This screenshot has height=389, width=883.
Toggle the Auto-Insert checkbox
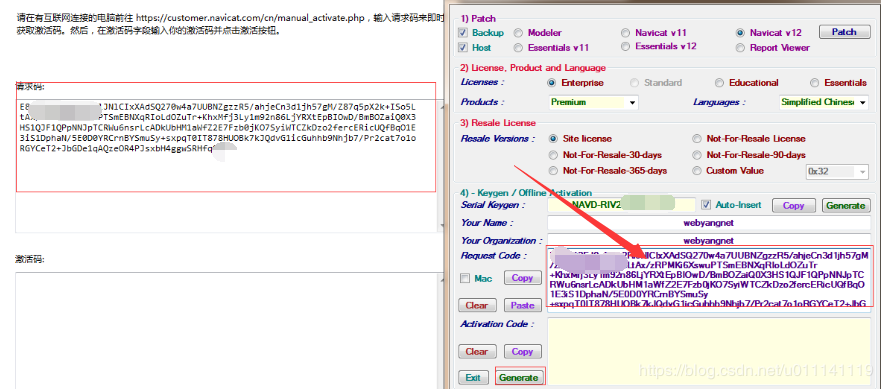point(706,205)
